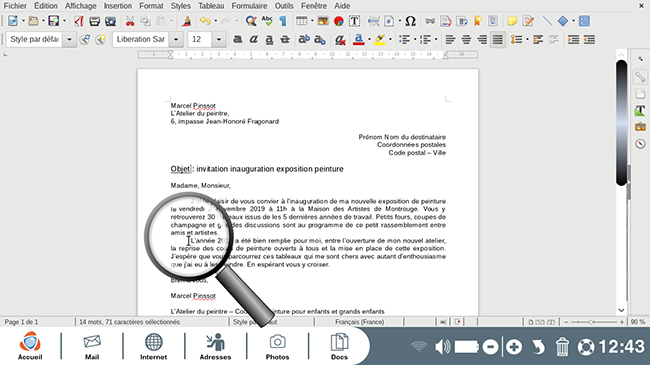Open the font color dropdown arrow
Screen dimensions: 650x365
369,39
